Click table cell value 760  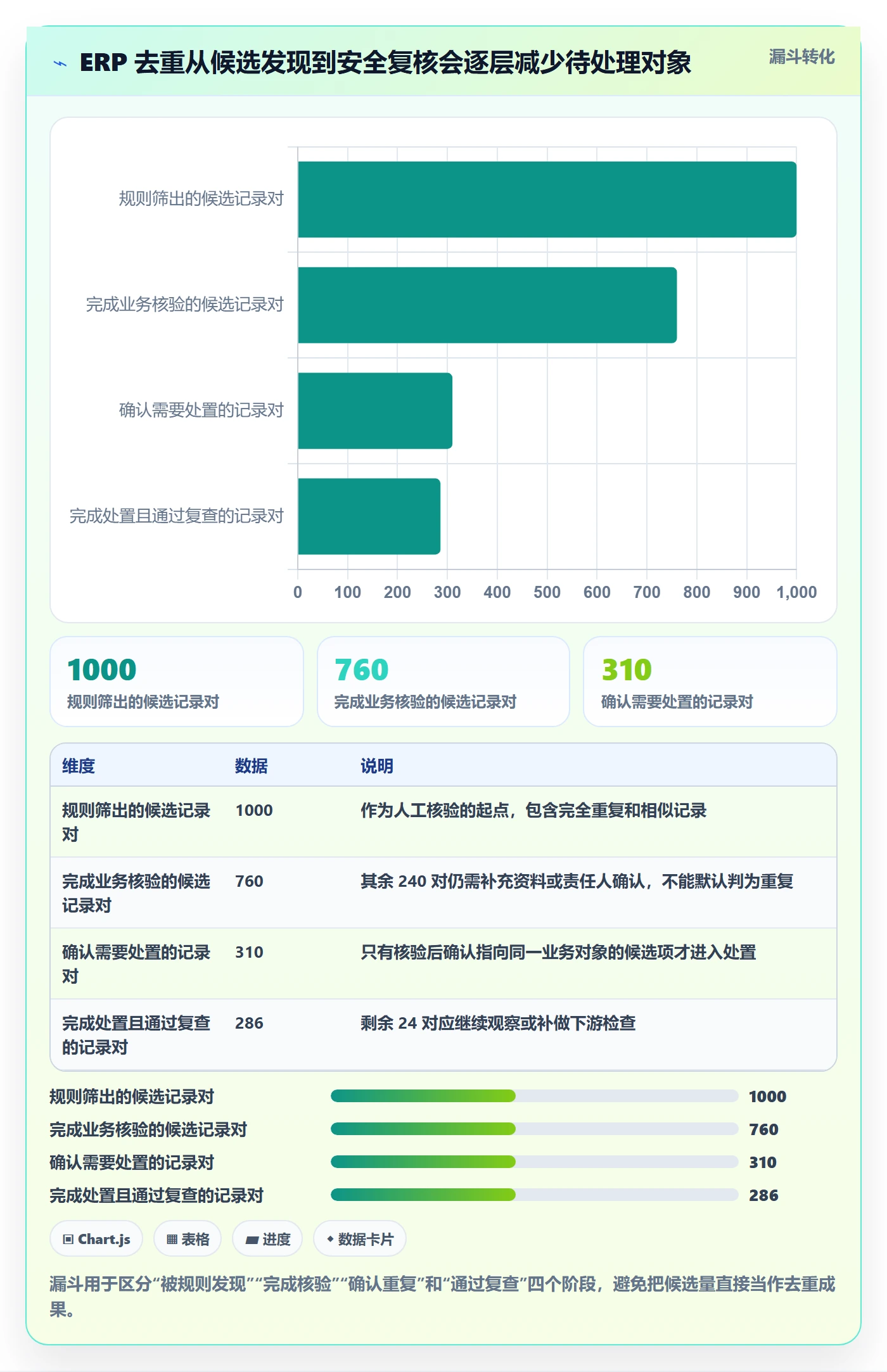(x=249, y=881)
